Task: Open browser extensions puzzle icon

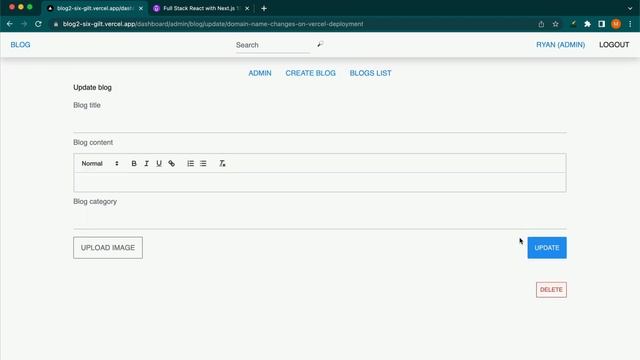Action: (x=587, y=24)
